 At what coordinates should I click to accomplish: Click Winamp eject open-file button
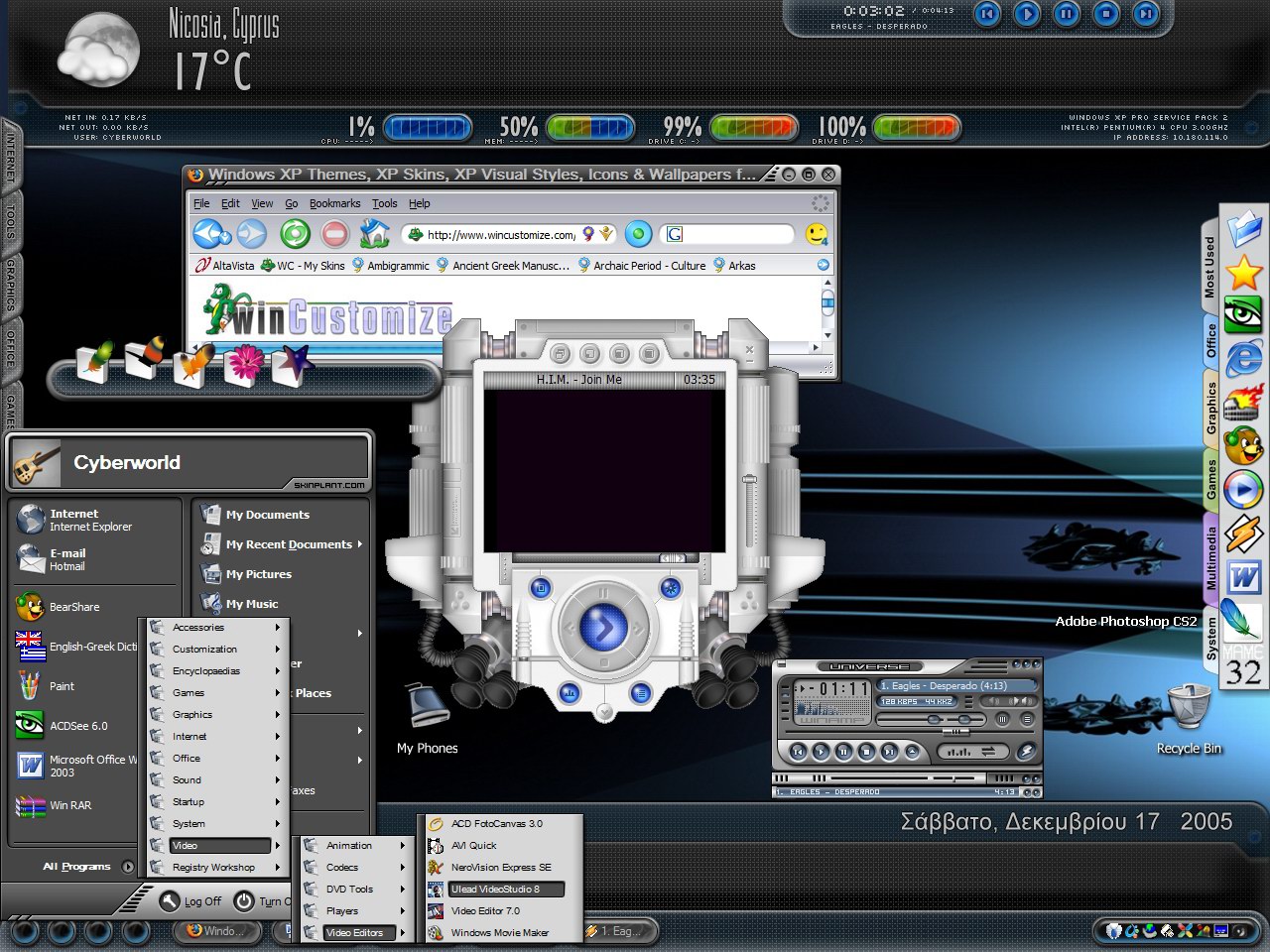click(x=913, y=752)
